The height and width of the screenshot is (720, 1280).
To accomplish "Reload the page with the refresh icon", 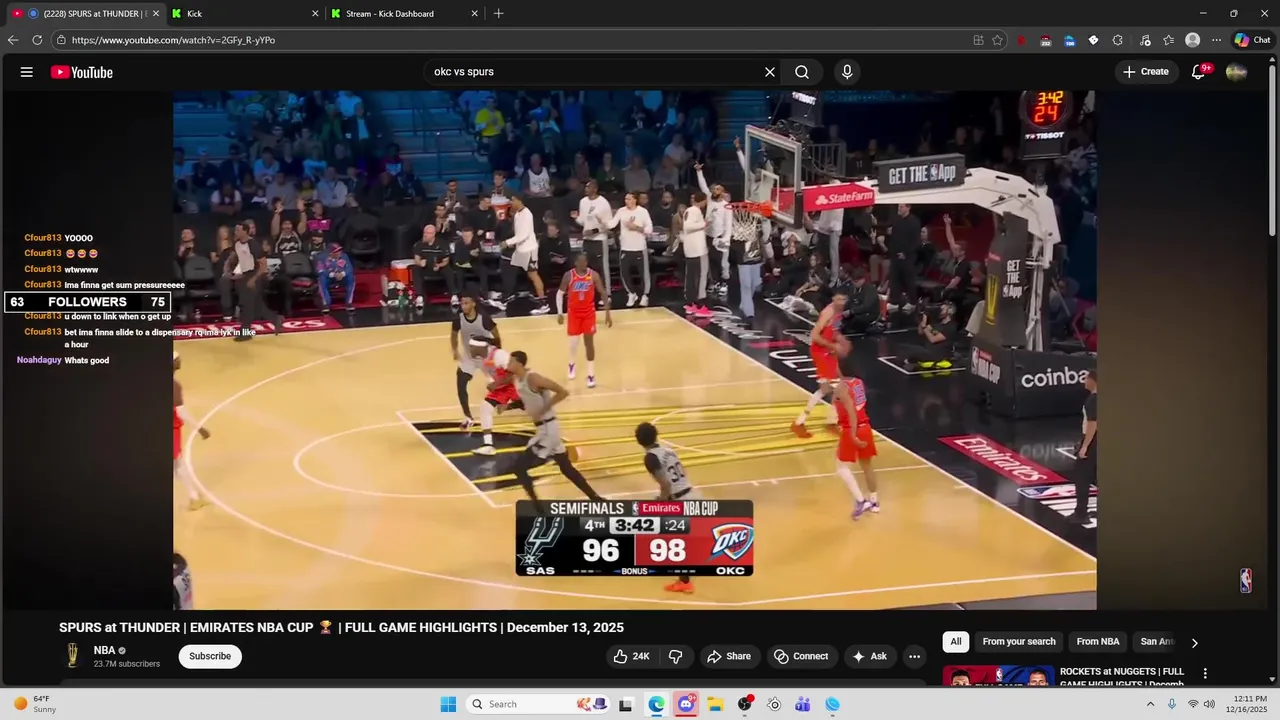I will point(37,40).
